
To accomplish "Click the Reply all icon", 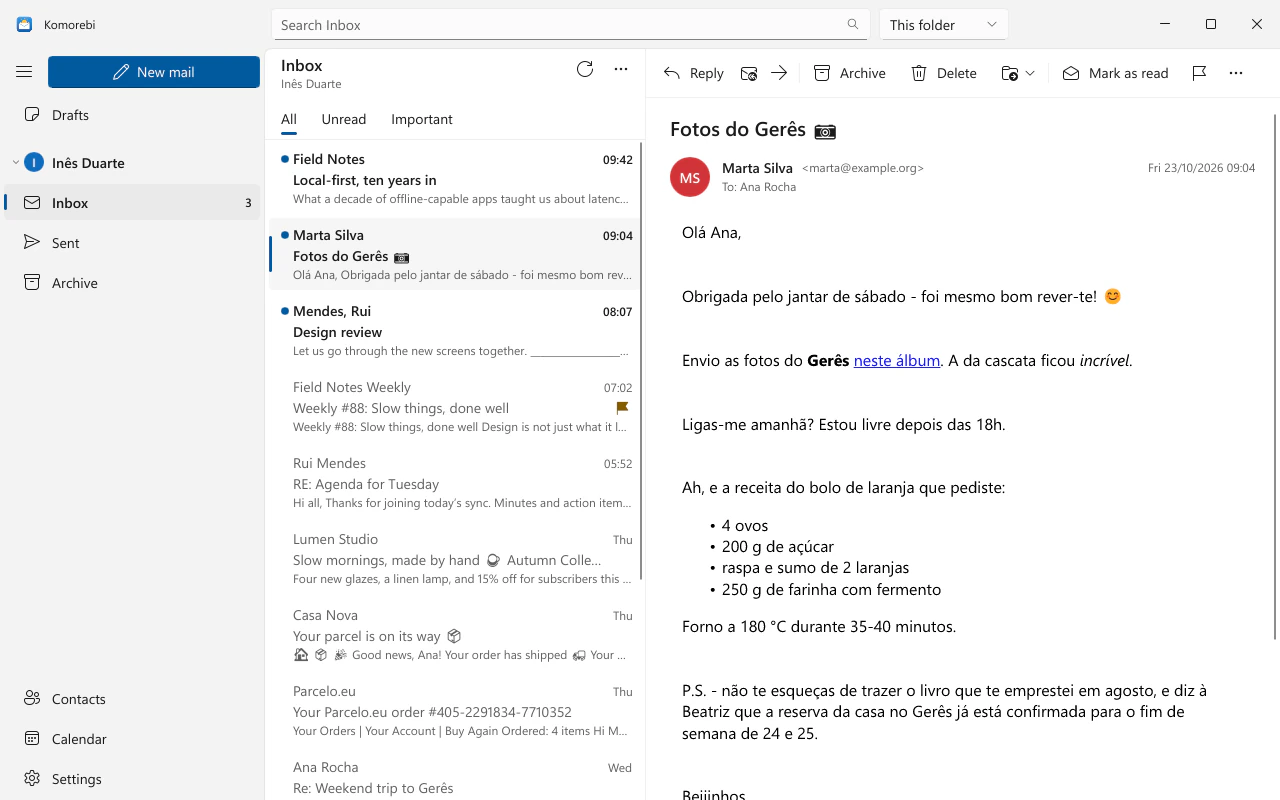I will (x=749, y=73).
